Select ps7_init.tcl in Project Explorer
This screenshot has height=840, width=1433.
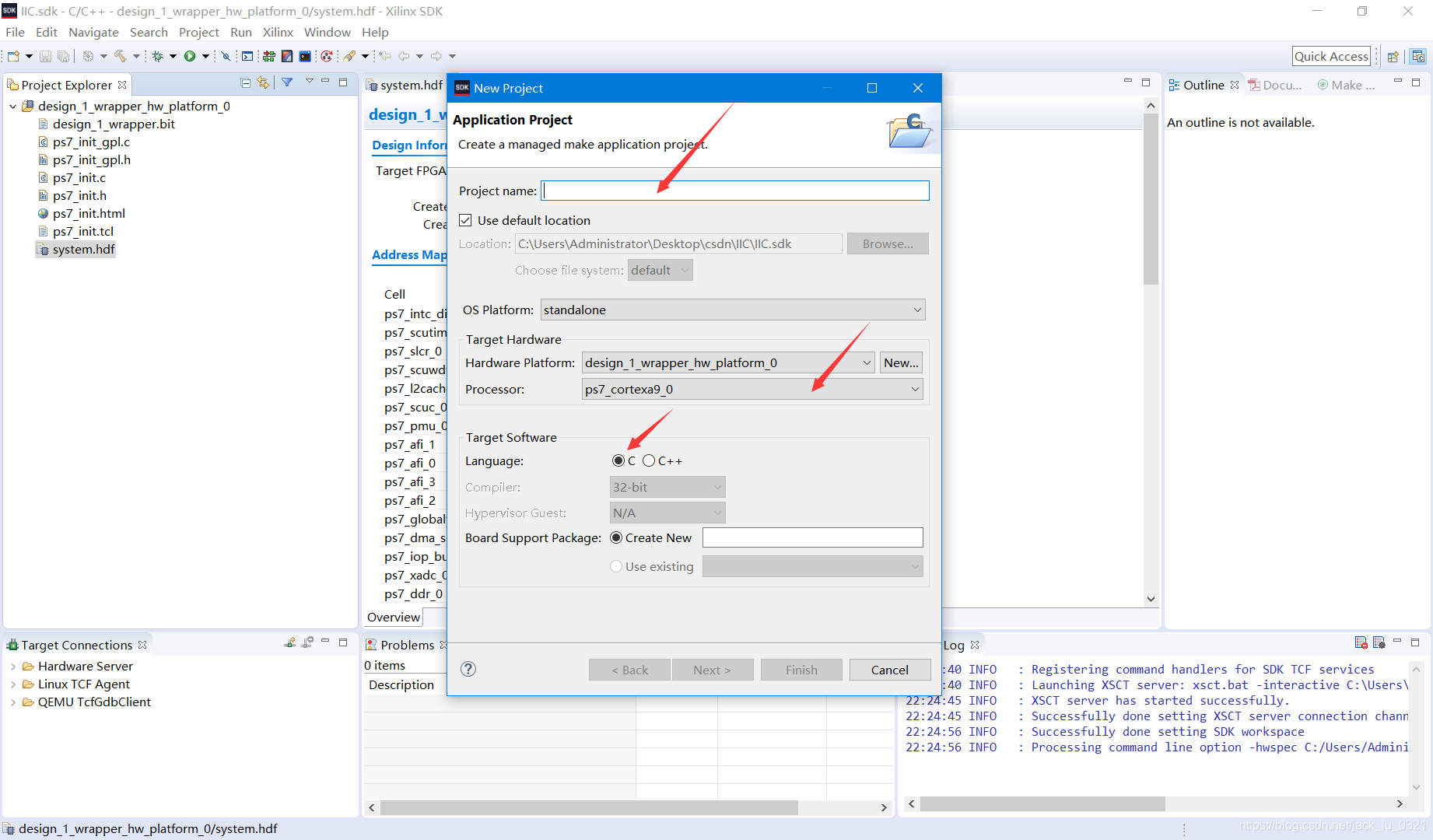coord(76,231)
